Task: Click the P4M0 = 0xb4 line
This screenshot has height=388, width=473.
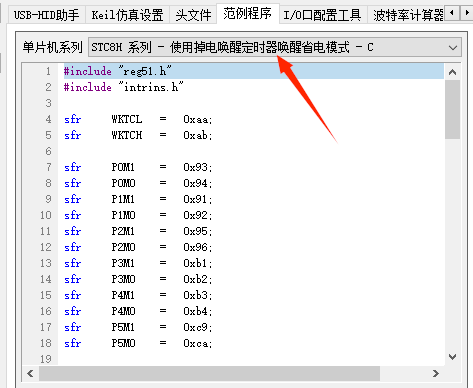Action: click(138, 311)
